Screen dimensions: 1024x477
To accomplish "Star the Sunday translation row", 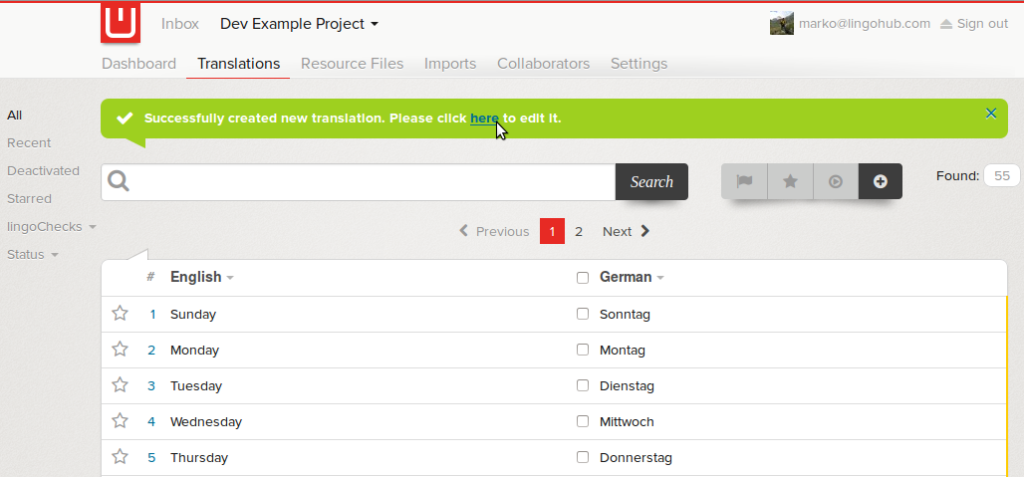I will point(120,314).
